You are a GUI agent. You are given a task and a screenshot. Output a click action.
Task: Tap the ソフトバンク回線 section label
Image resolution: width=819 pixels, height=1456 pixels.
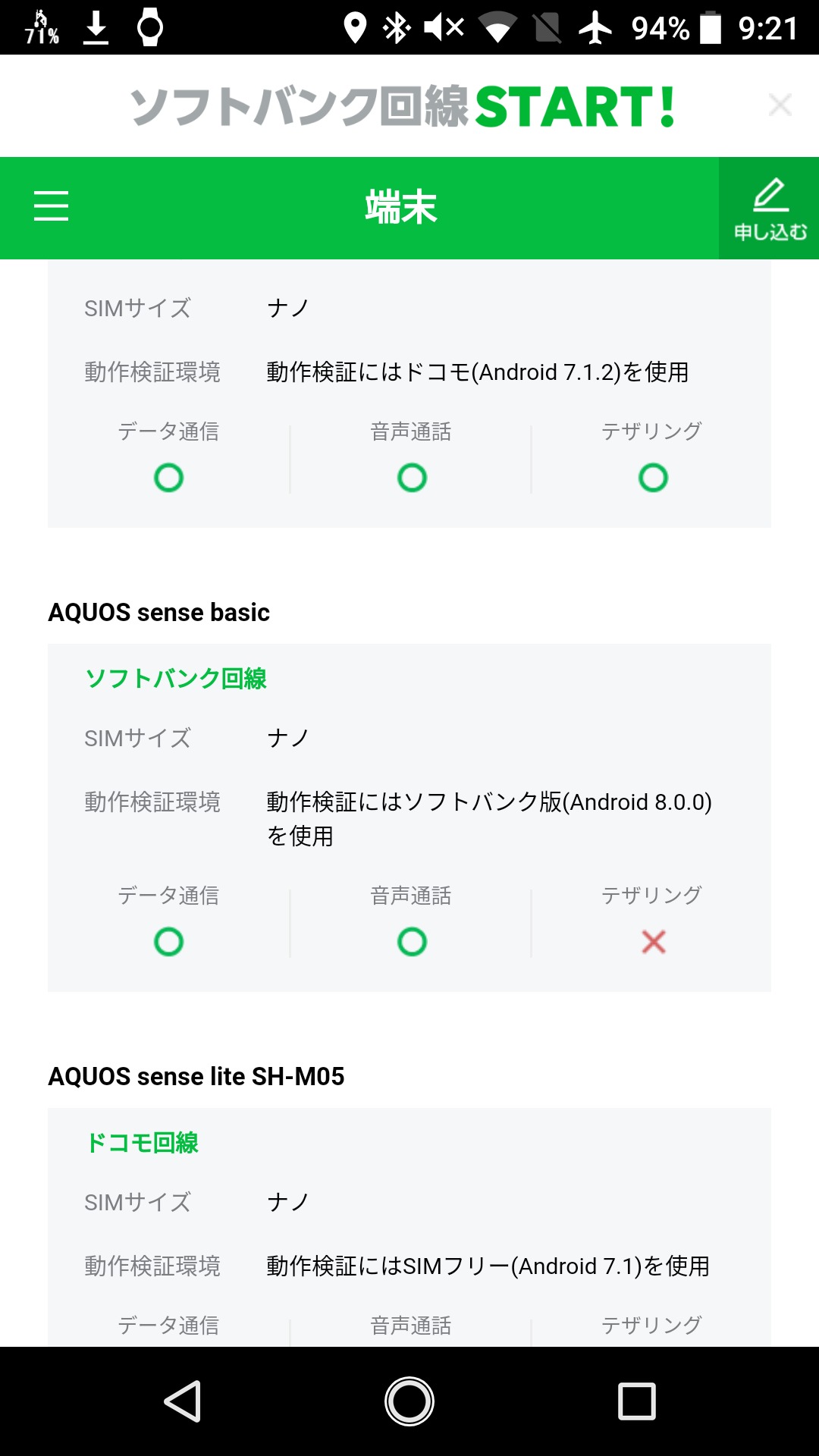click(176, 678)
